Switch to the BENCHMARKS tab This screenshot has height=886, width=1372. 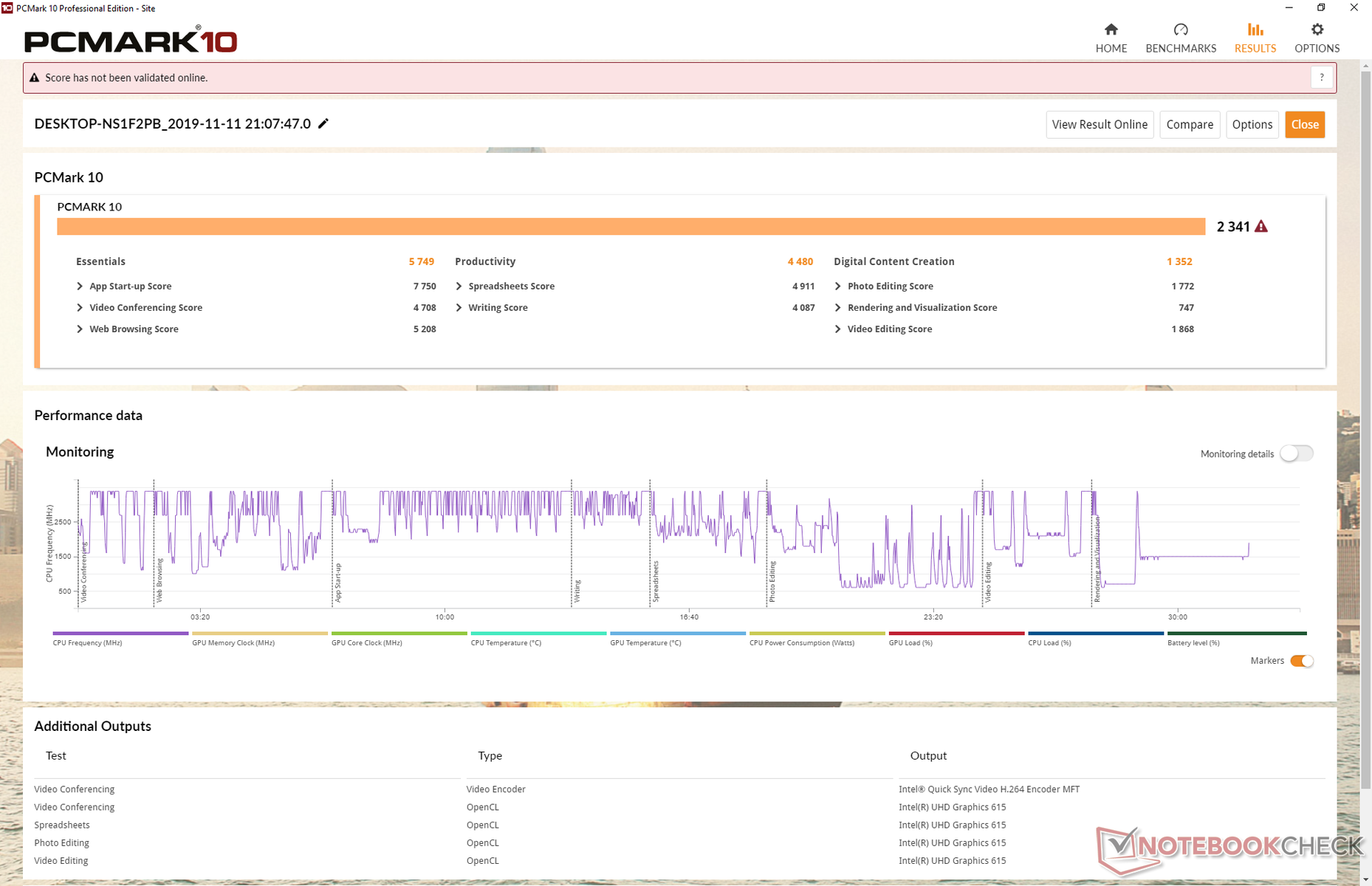point(1181,48)
